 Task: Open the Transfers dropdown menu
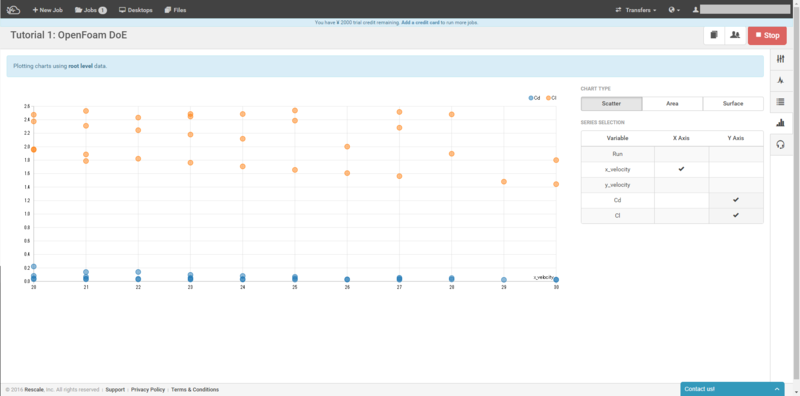(x=636, y=10)
